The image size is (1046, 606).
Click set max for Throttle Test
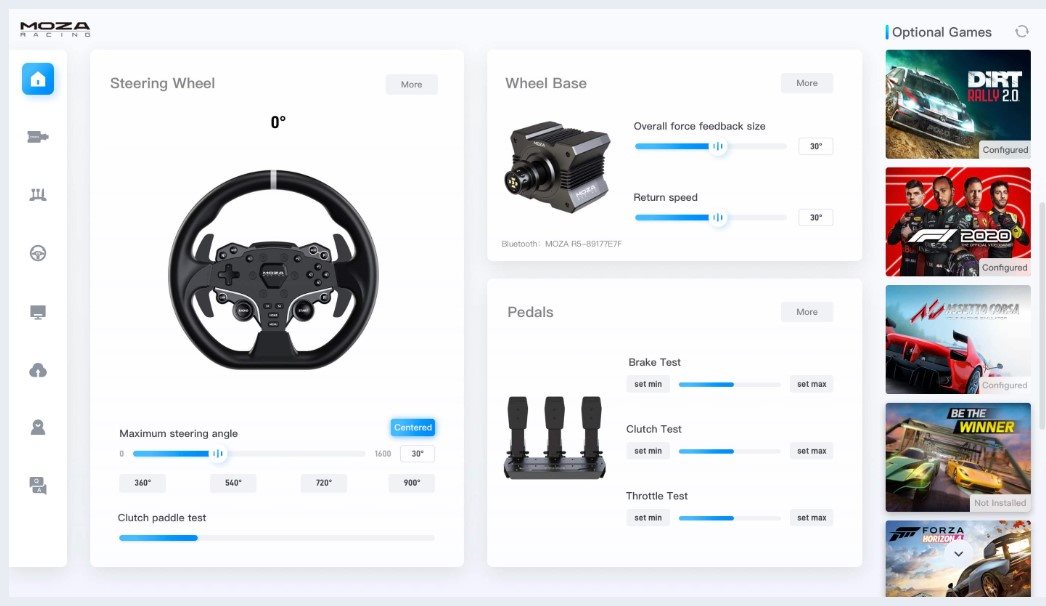point(811,517)
